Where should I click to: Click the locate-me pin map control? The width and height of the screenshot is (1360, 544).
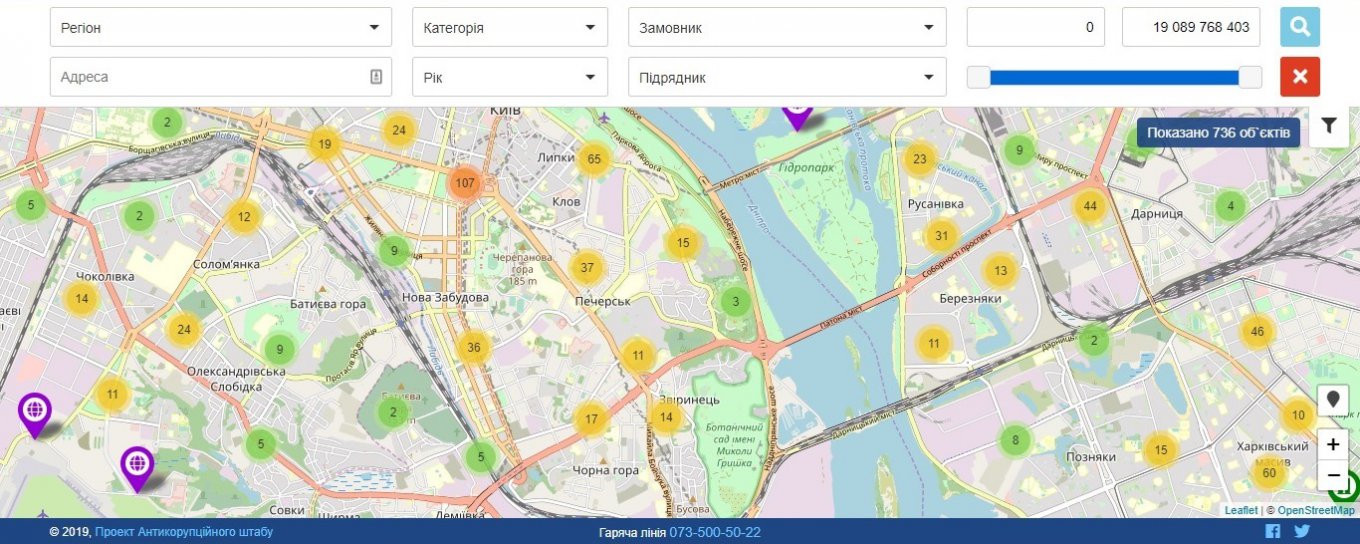coord(1333,400)
